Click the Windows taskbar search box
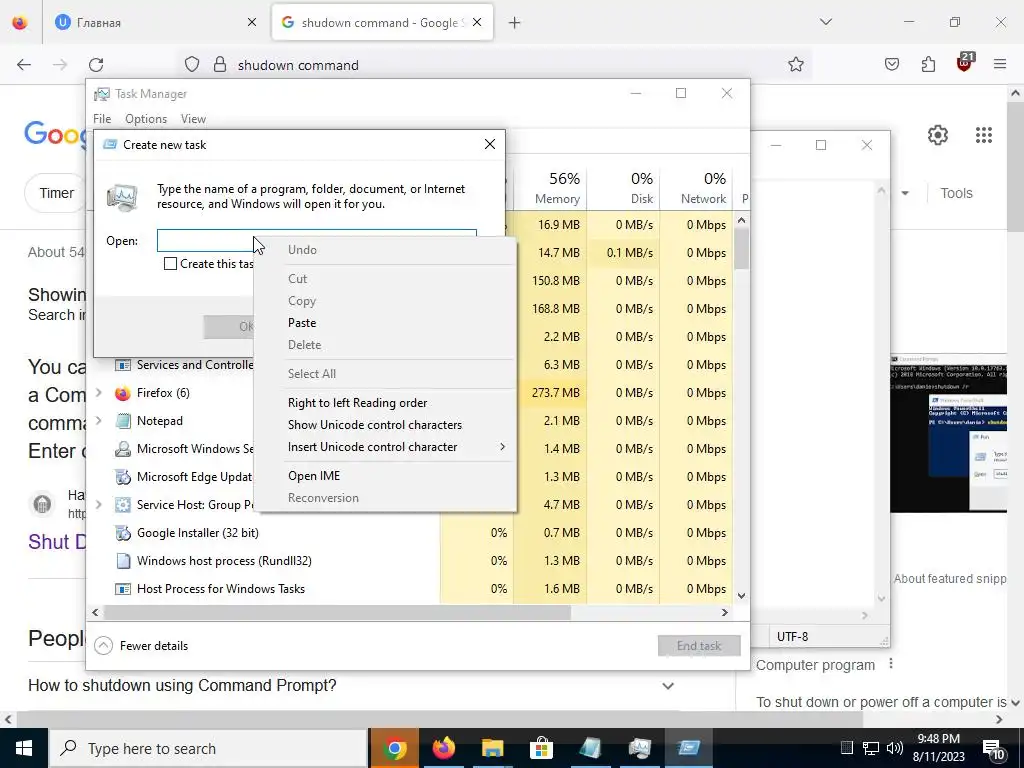1024x768 pixels. pyautogui.click(x=208, y=748)
